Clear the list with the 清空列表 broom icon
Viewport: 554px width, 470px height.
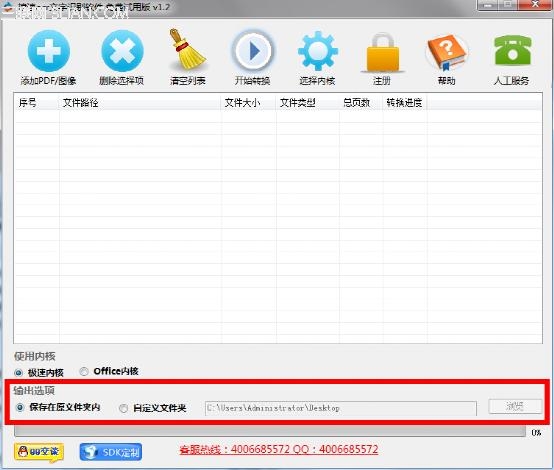187,49
